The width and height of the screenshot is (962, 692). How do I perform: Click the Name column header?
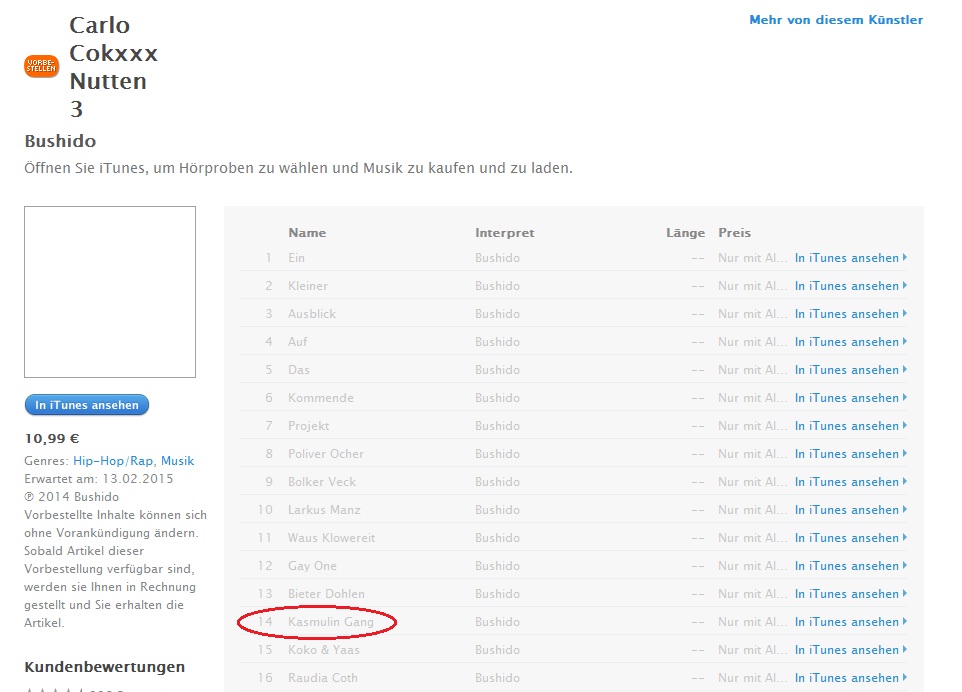coord(307,233)
